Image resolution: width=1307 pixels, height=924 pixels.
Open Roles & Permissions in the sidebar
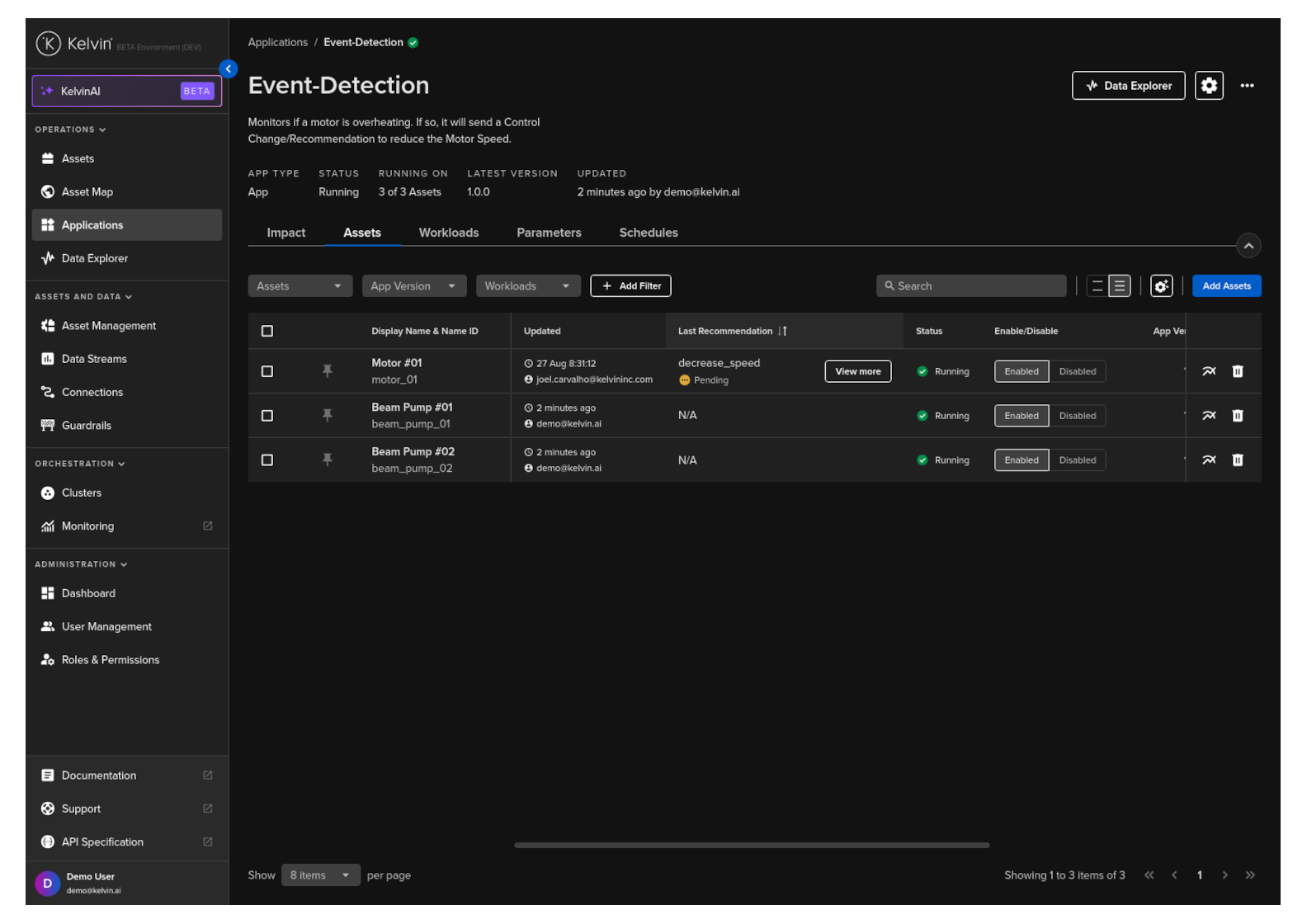(x=127, y=660)
